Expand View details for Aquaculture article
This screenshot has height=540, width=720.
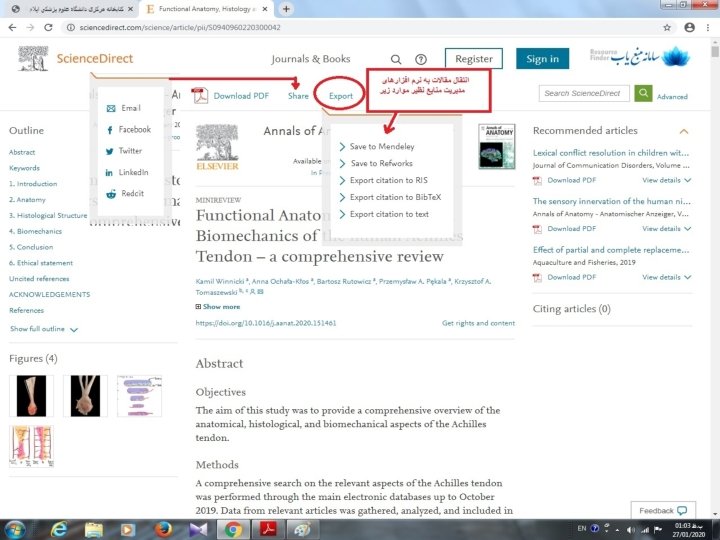click(666, 277)
